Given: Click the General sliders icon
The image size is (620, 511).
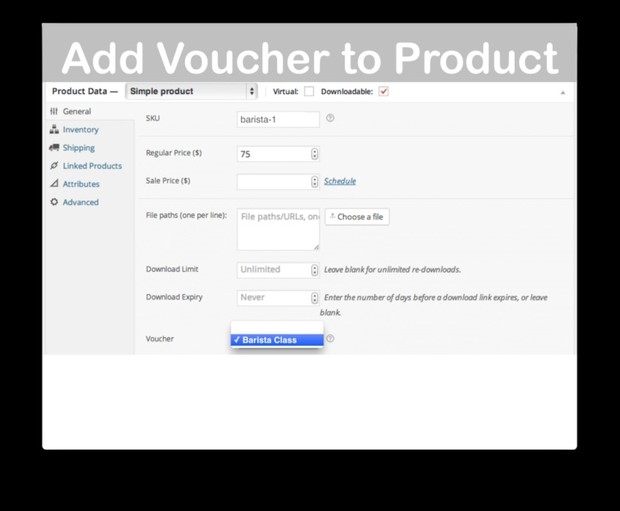Looking at the screenshot, I should point(54,112).
